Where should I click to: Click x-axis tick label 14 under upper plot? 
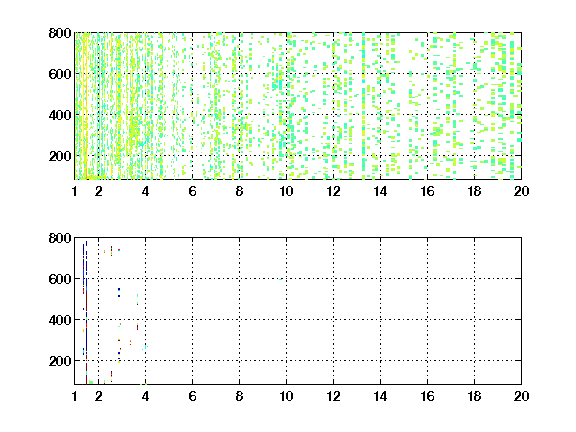pyautogui.click(x=380, y=191)
